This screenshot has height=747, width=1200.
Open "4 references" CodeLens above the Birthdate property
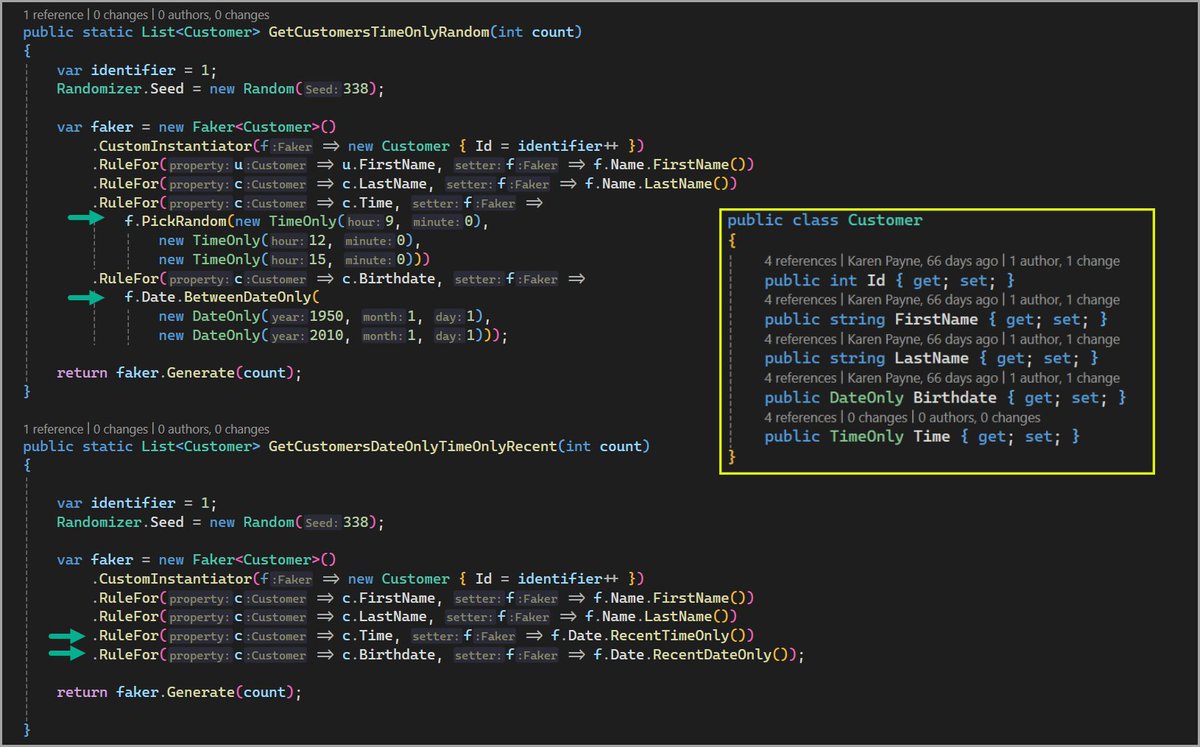pyautogui.click(x=799, y=378)
